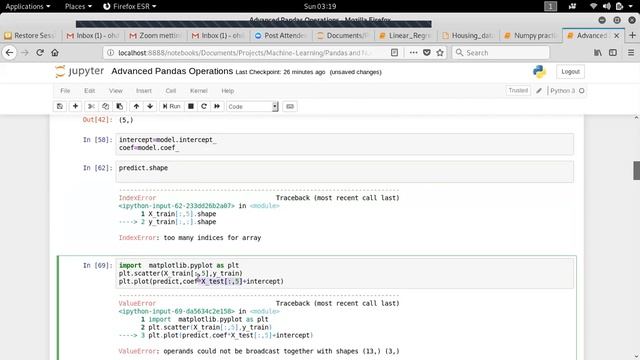Go back with browser back arrow
640x360 pixels.
[9, 53]
